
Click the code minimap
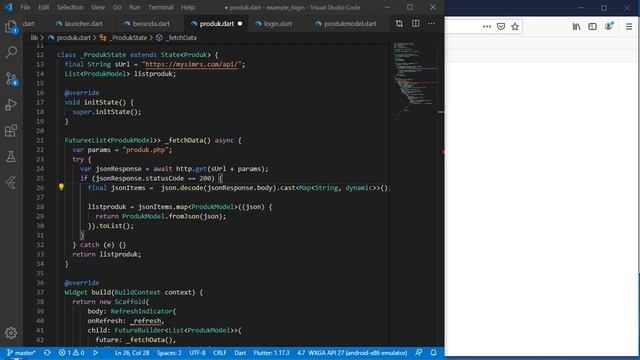point(416,82)
